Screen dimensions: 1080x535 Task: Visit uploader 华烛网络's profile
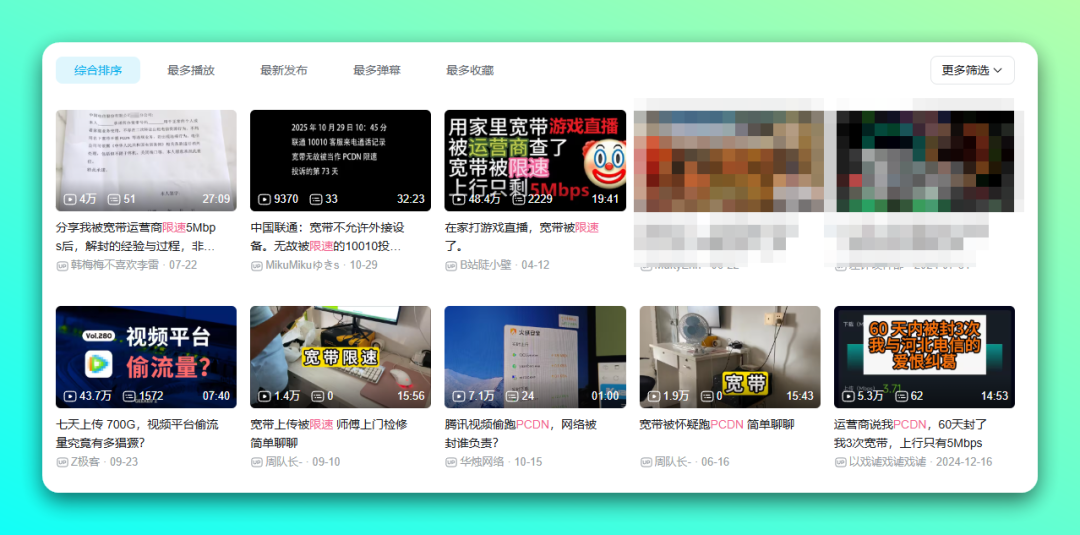pyautogui.click(x=482, y=461)
